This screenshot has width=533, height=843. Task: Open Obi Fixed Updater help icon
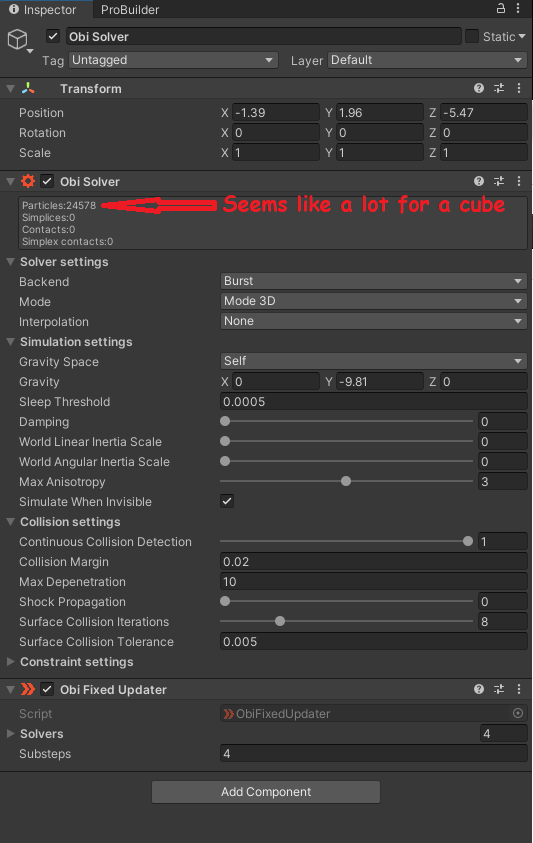[x=479, y=689]
